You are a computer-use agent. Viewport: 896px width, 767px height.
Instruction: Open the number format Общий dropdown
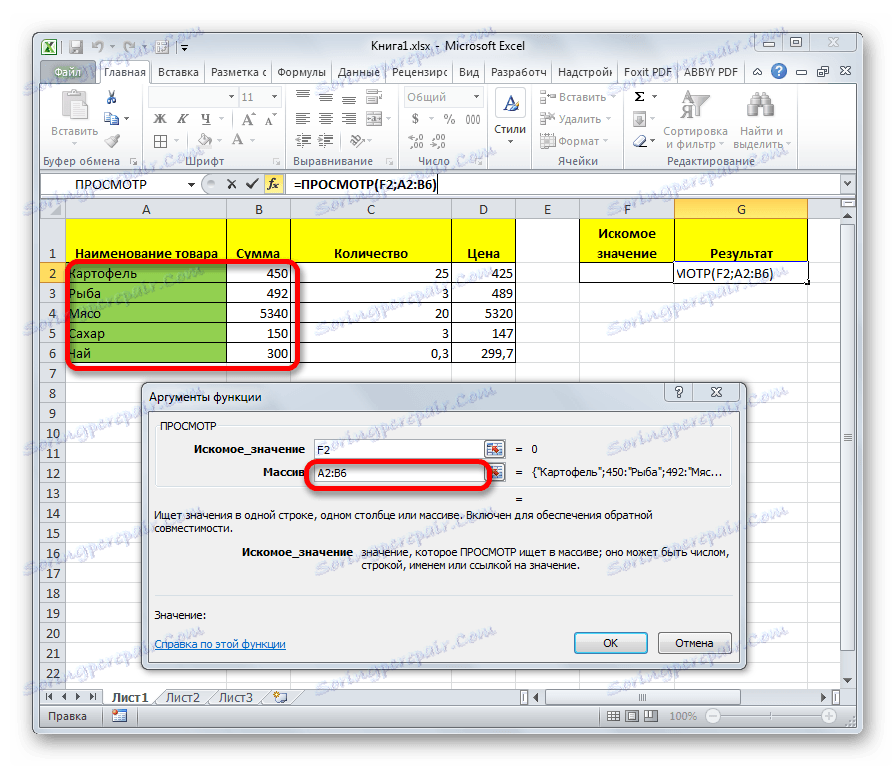click(x=476, y=97)
